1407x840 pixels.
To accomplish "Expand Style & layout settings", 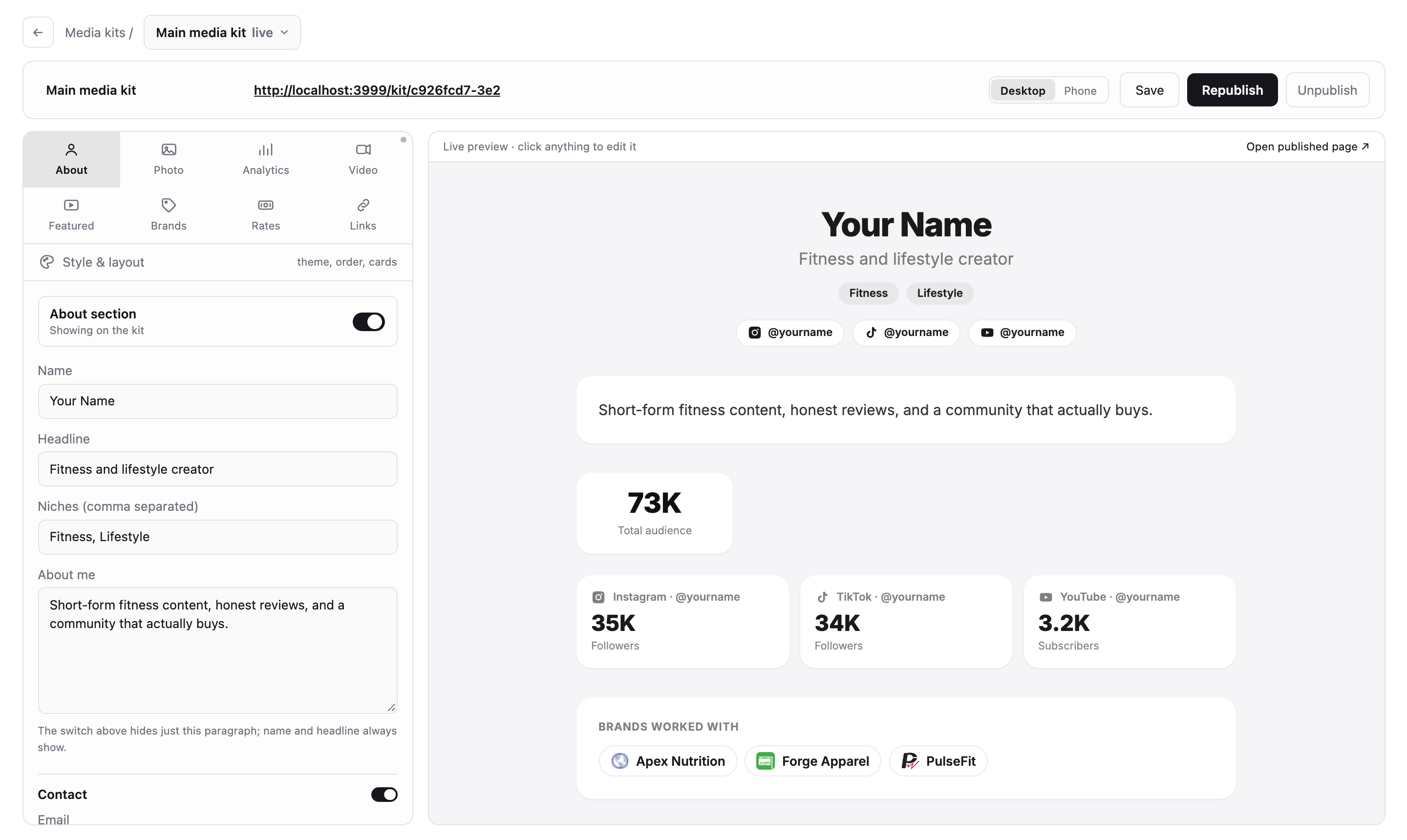I will tap(218, 262).
